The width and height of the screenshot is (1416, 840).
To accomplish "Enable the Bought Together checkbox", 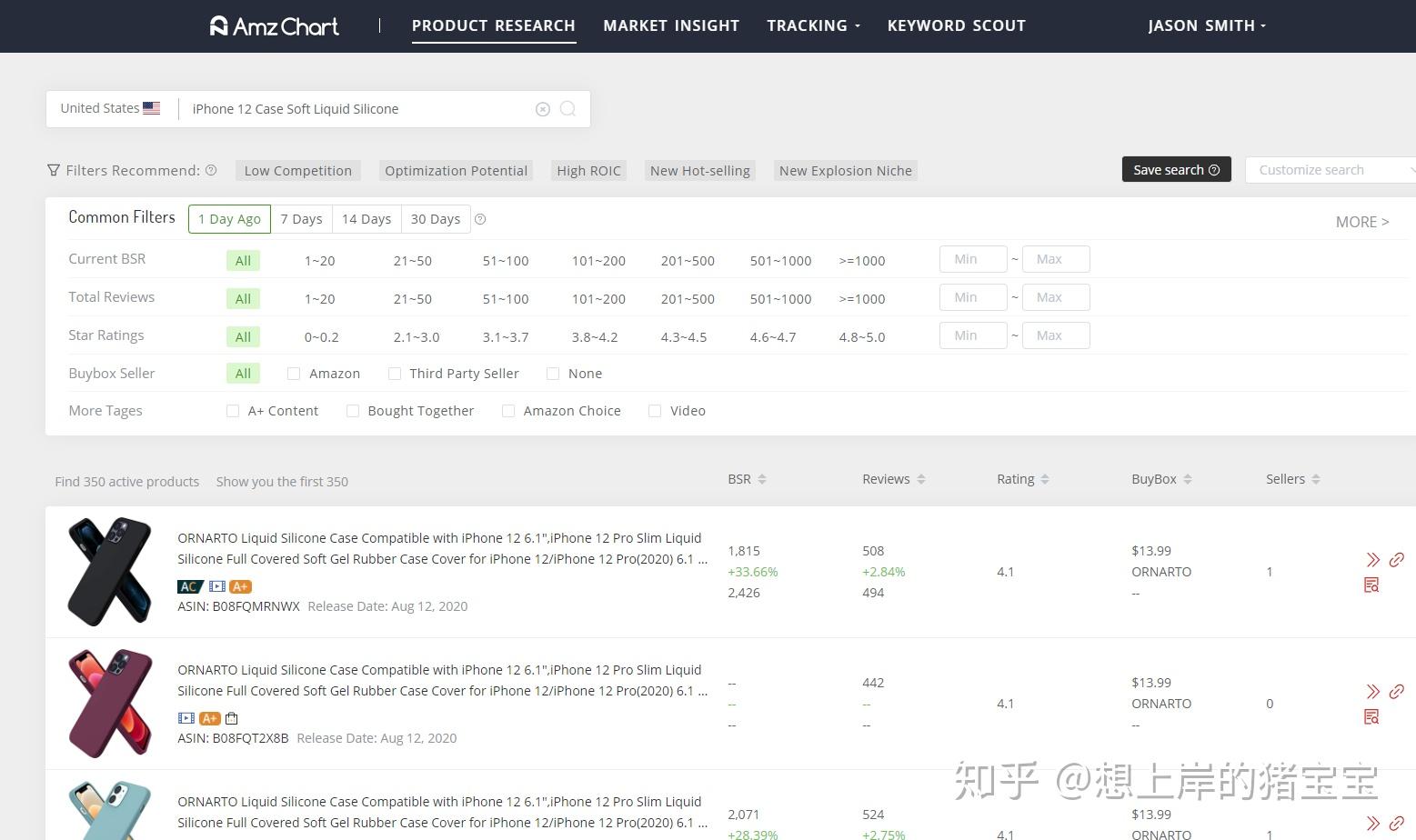I will click(x=353, y=411).
